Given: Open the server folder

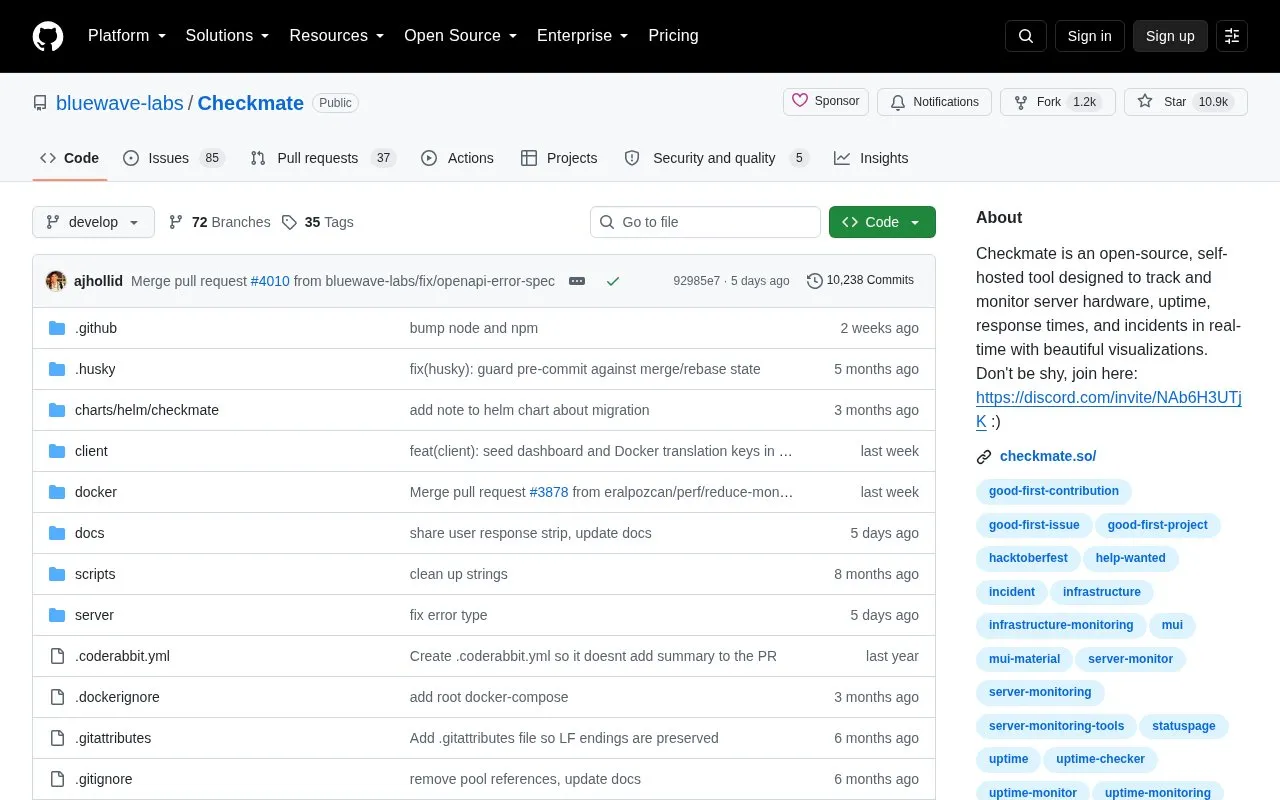Looking at the screenshot, I should (x=94, y=615).
